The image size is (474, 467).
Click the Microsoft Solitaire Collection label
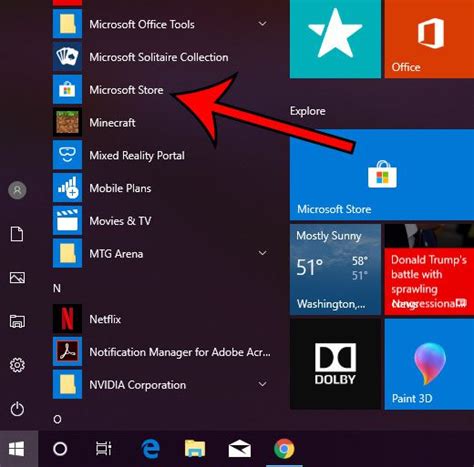(x=159, y=57)
